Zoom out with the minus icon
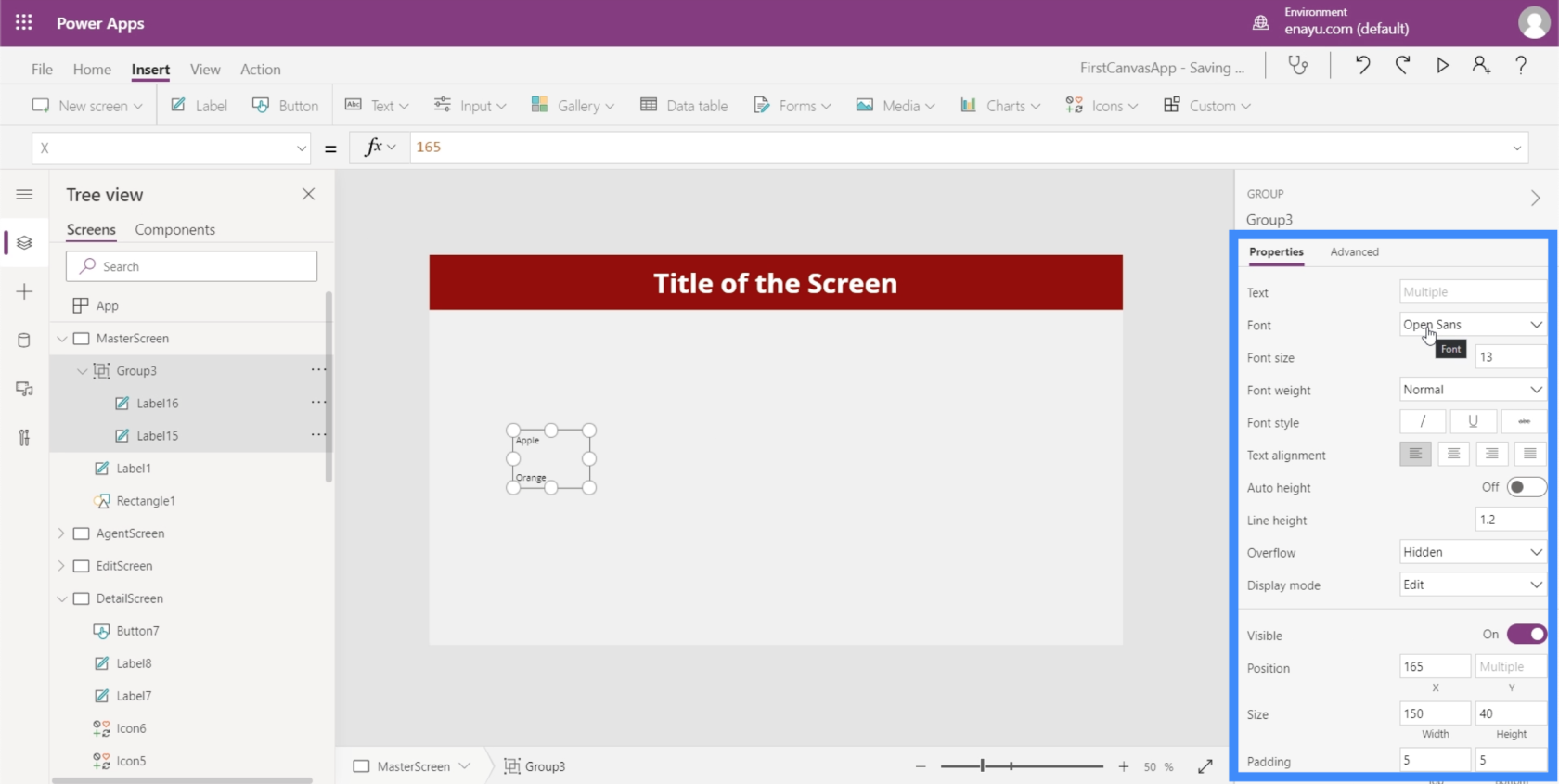Screen dimensions: 1559x784 point(921,766)
